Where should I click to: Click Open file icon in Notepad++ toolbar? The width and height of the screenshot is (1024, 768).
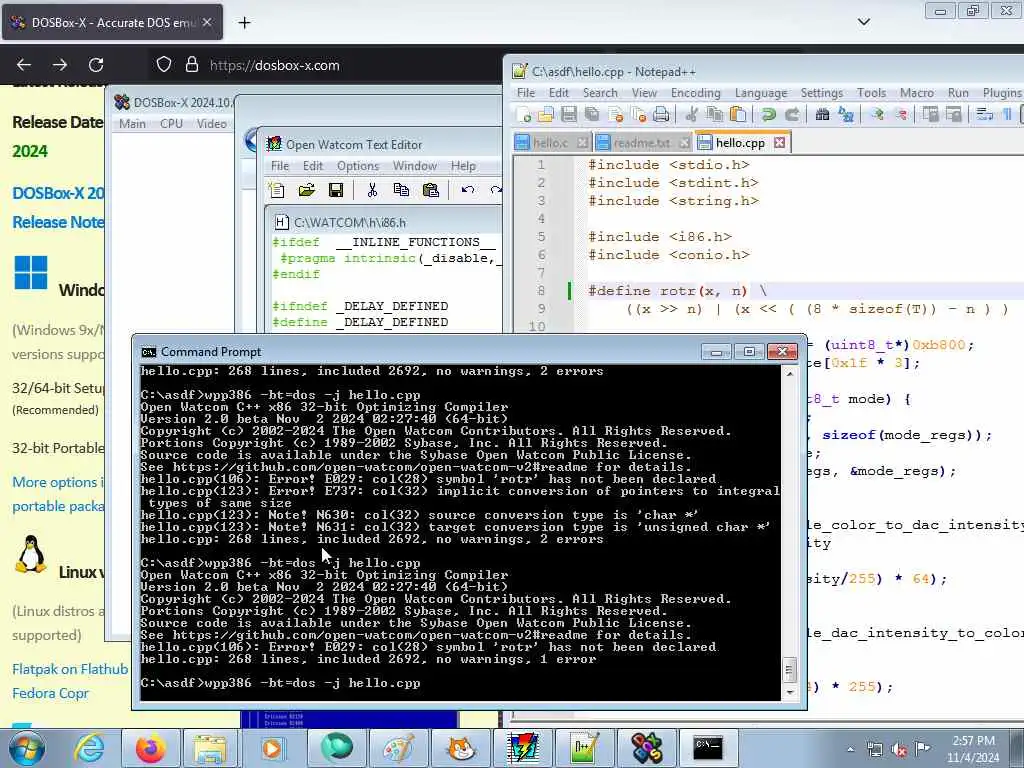pos(545,115)
